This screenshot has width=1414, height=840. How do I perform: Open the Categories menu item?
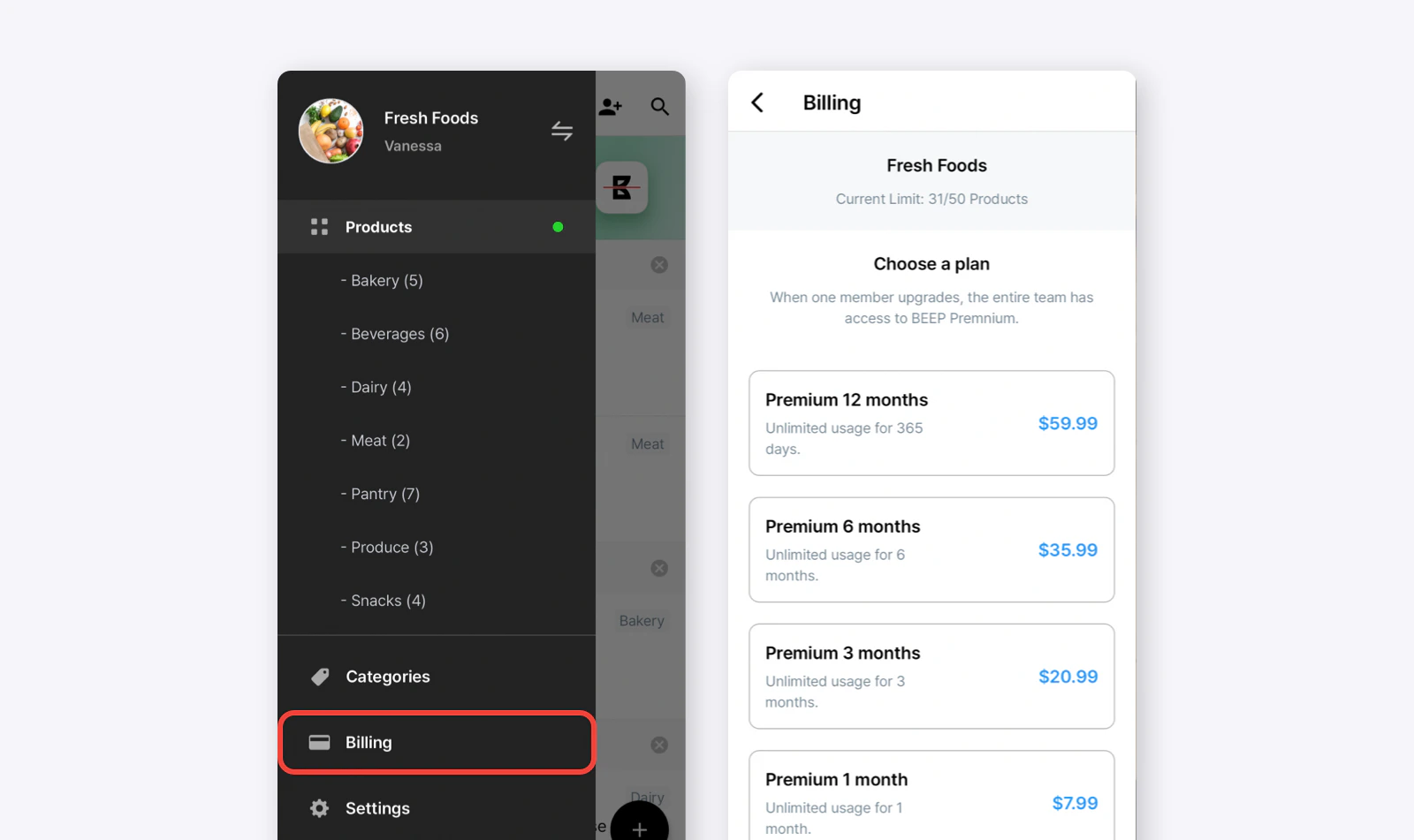click(437, 677)
